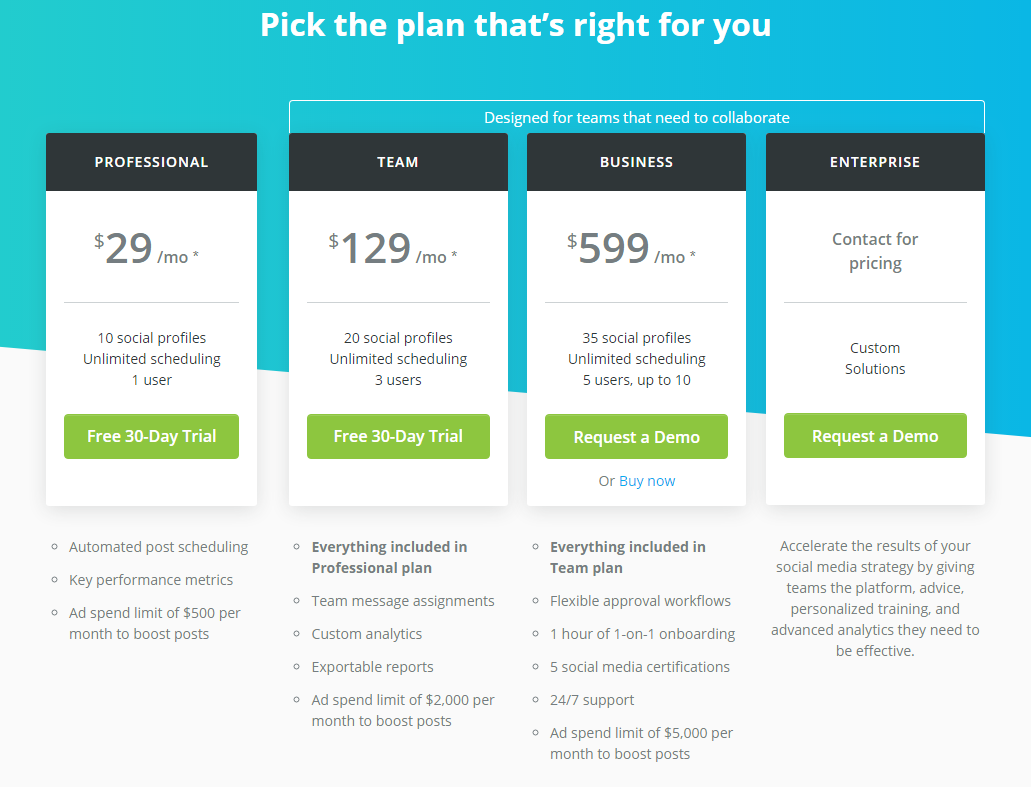Select the Enterprise plan header

[x=875, y=162]
